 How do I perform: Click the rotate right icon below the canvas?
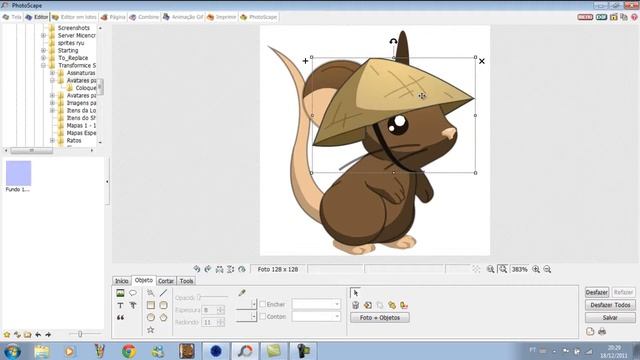208,269
